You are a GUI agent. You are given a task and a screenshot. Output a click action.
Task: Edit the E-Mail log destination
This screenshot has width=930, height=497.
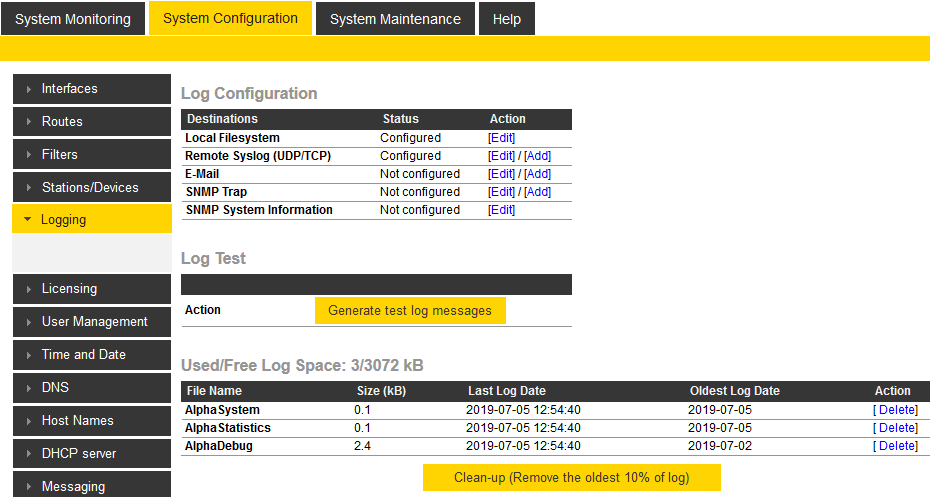(x=501, y=174)
